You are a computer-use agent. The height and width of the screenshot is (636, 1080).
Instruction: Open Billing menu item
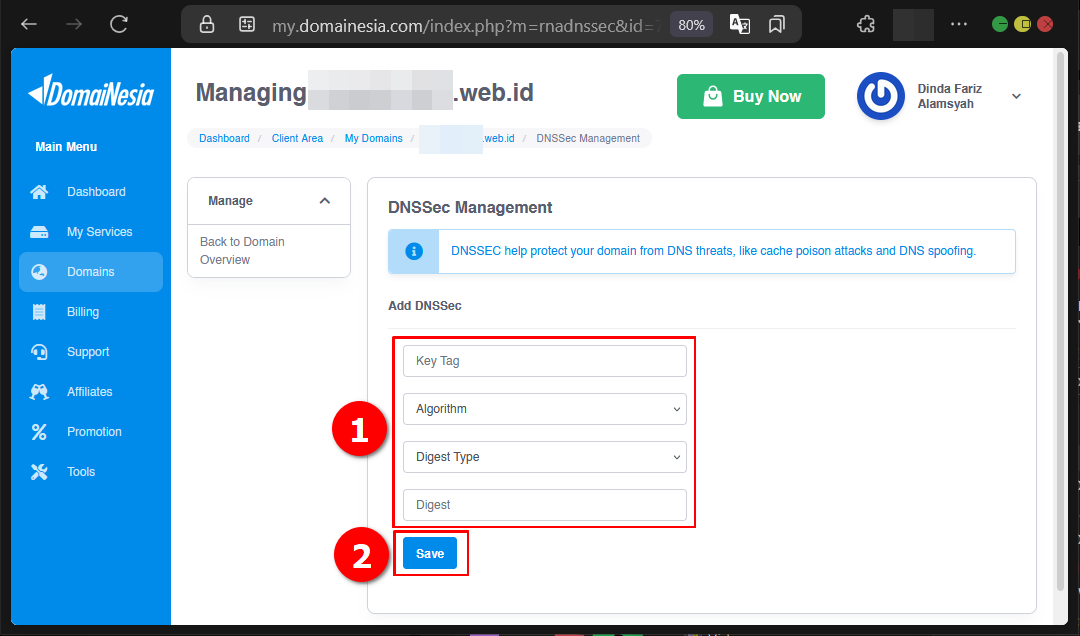click(83, 311)
